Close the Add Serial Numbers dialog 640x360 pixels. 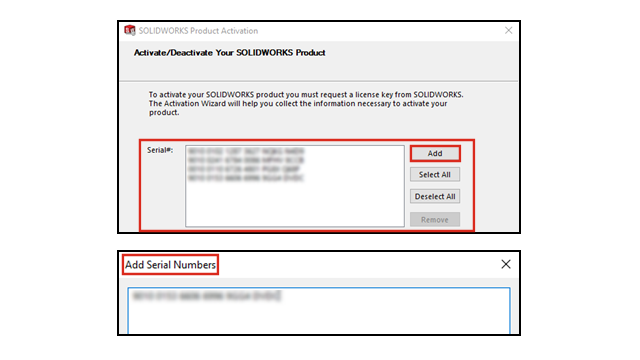506,264
